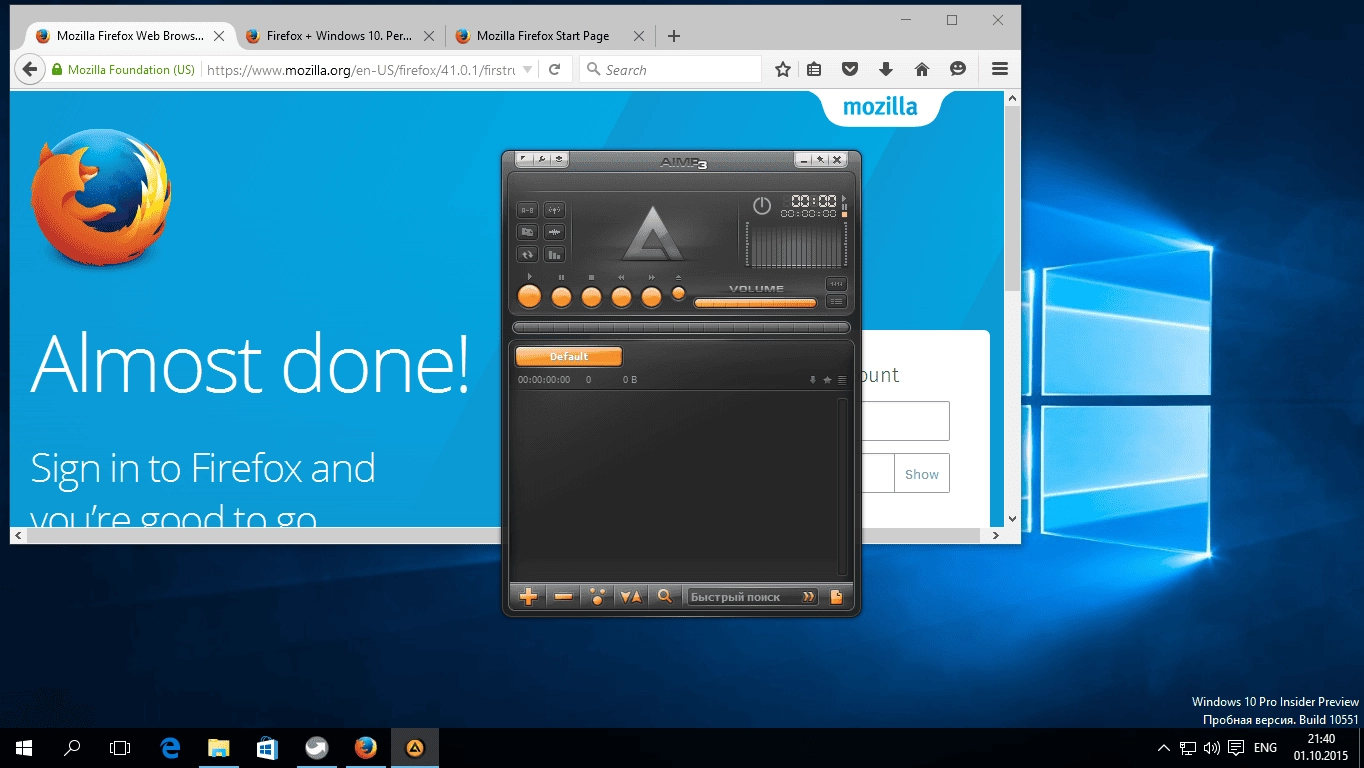This screenshot has height=768, width=1364.
Task: Open the Firefox hamburger menu
Action: point(999,70)
